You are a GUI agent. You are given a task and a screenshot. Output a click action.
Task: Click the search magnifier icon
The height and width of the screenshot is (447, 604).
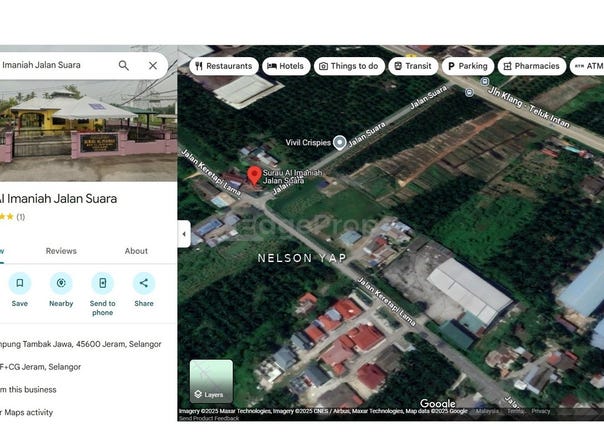pos(124,66)
